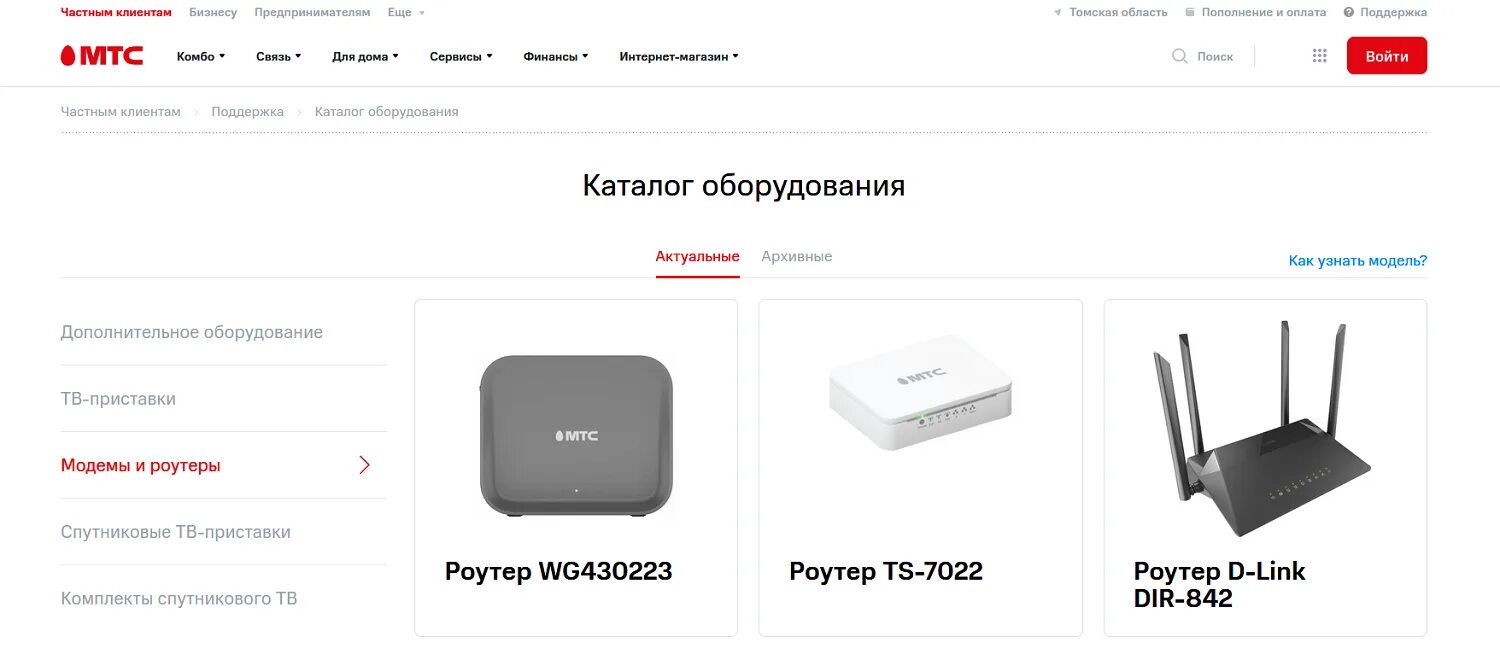Image resolution: width=1500 pixels, height=654 pixels.
Task: Expand the Комбо dropdown menu
Action: [x=201, y=57]
